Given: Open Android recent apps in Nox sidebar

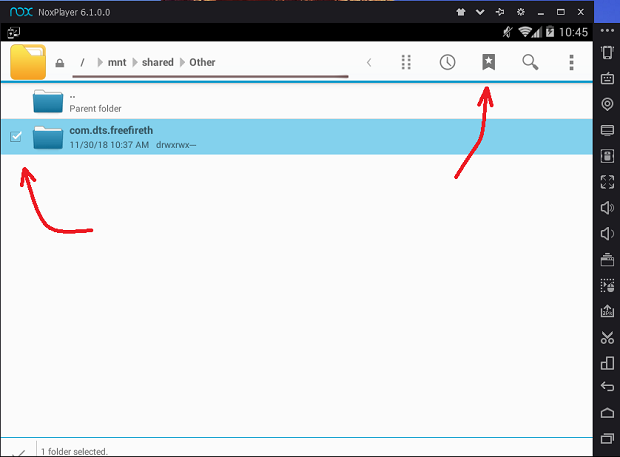Looking at the screenshot, I should [x=607, y=438].
